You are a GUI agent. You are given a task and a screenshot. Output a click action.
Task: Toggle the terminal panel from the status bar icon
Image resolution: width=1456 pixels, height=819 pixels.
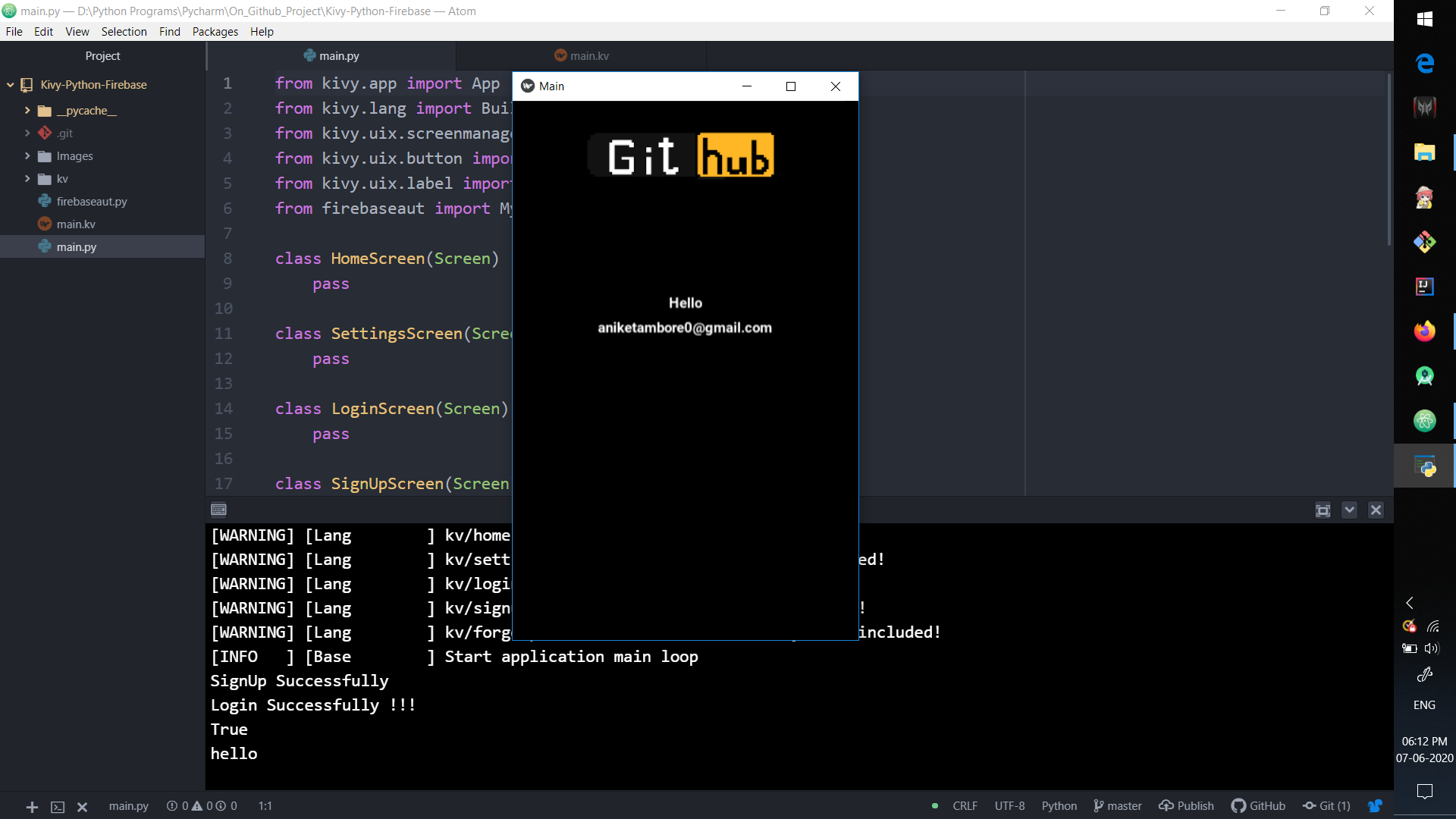click(58, 807)
